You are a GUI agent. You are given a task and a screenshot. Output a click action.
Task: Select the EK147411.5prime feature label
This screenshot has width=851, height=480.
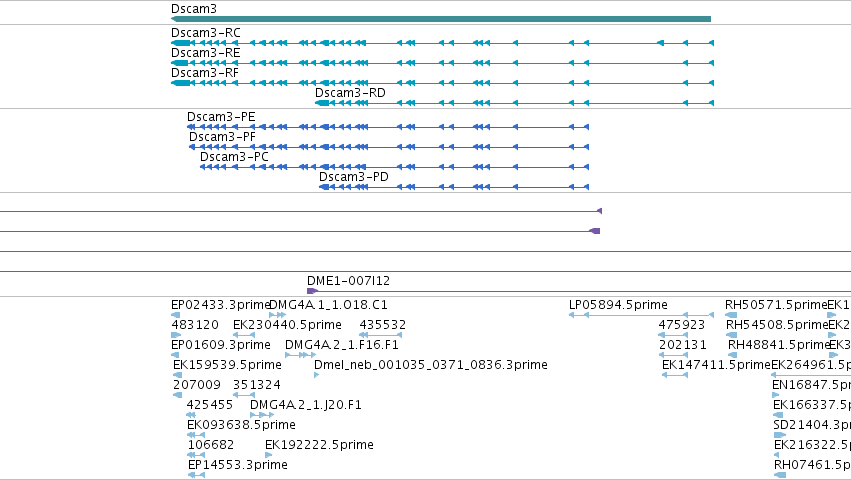[716, 365]
